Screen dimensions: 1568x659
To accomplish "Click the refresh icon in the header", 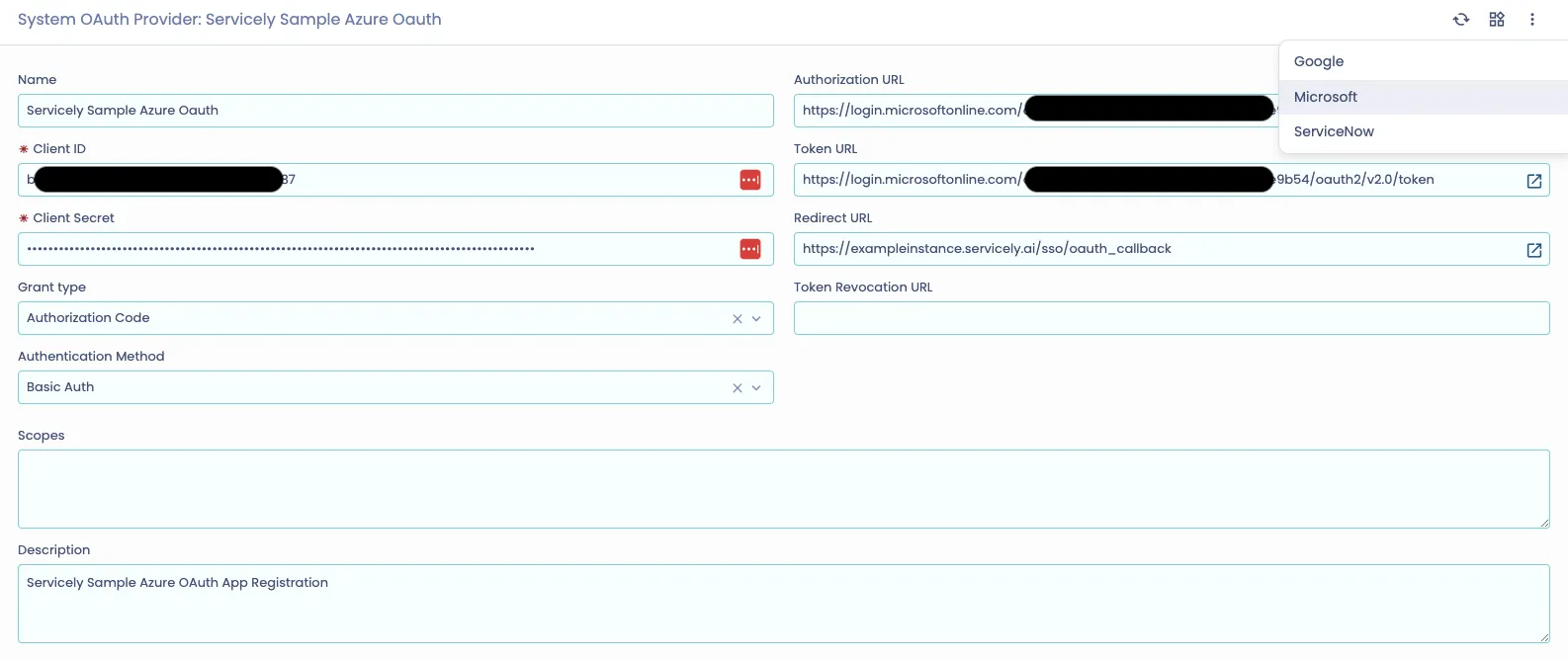I will tap(1460, 20).
